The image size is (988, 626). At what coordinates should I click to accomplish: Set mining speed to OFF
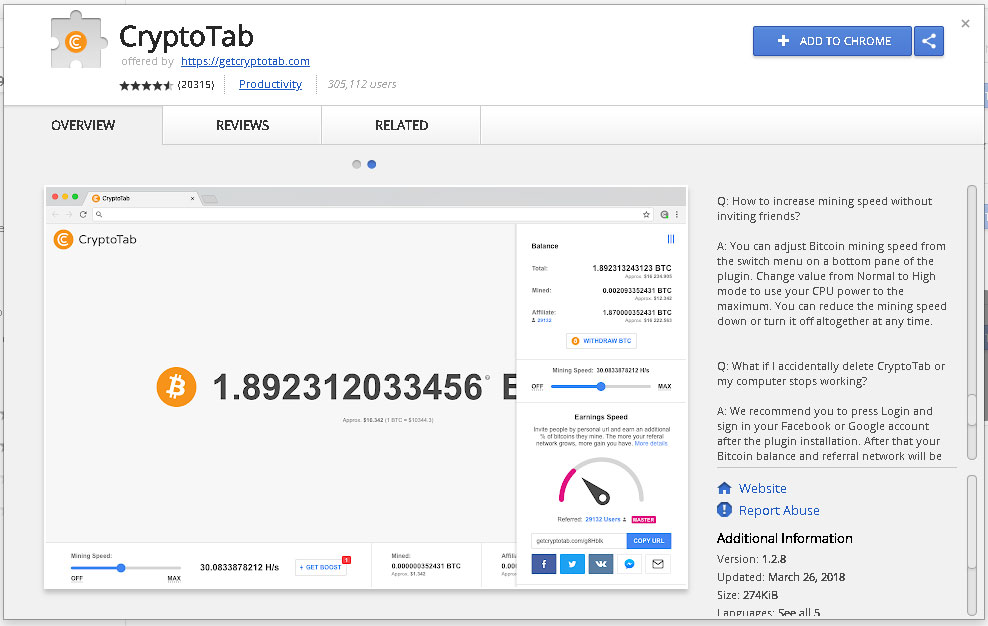(x=536, y=387)
